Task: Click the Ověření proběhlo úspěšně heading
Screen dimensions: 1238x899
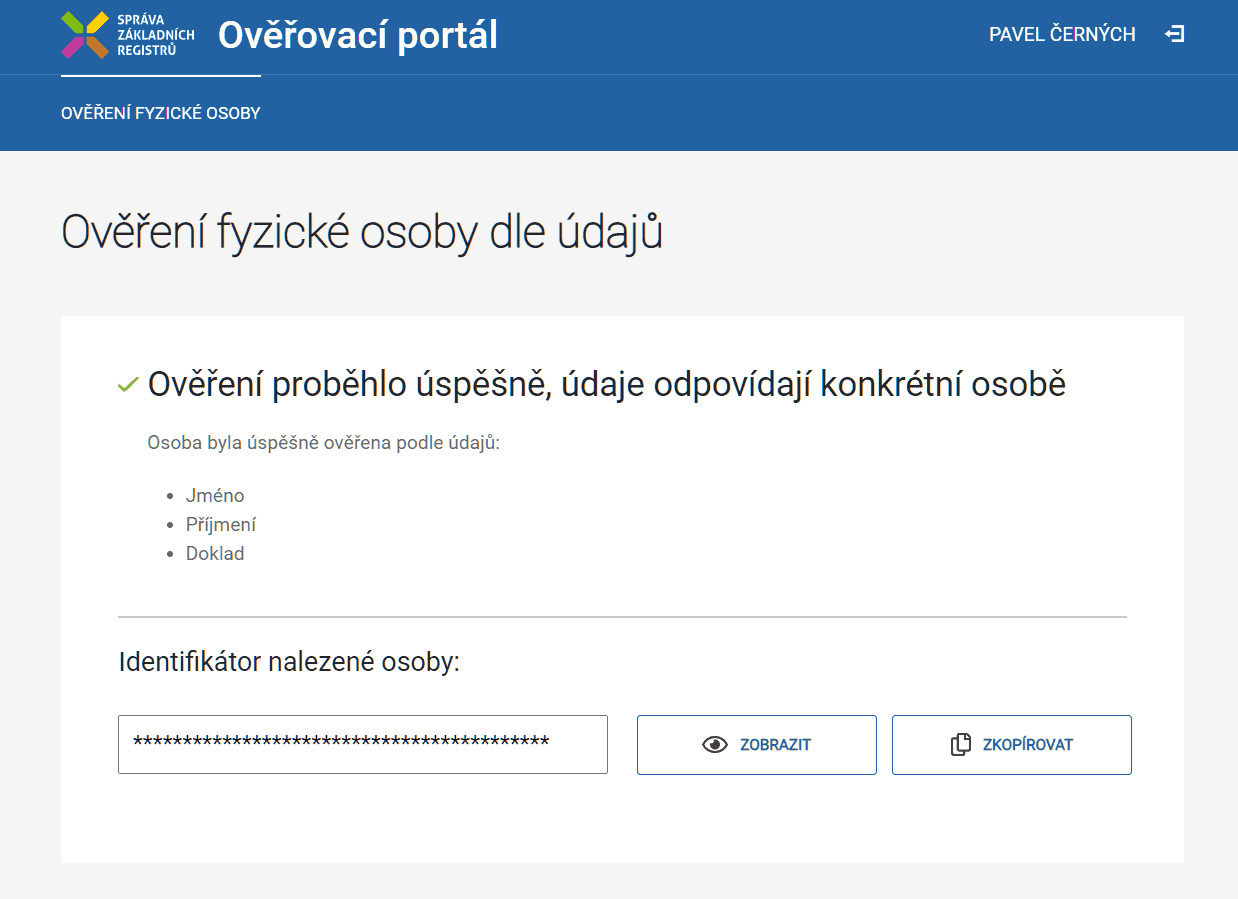Action: point(607,384)
